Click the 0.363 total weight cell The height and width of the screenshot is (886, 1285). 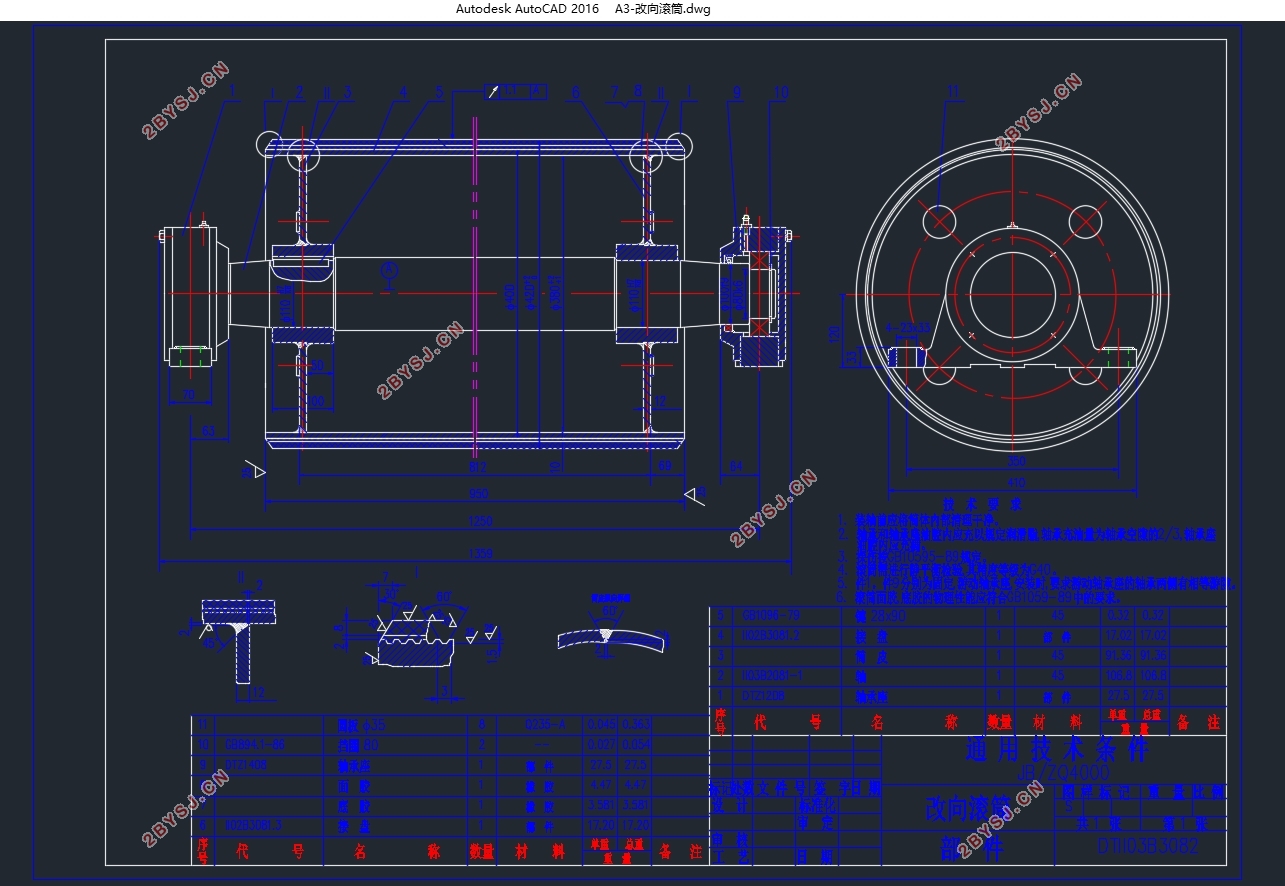[x=636, y=723]
